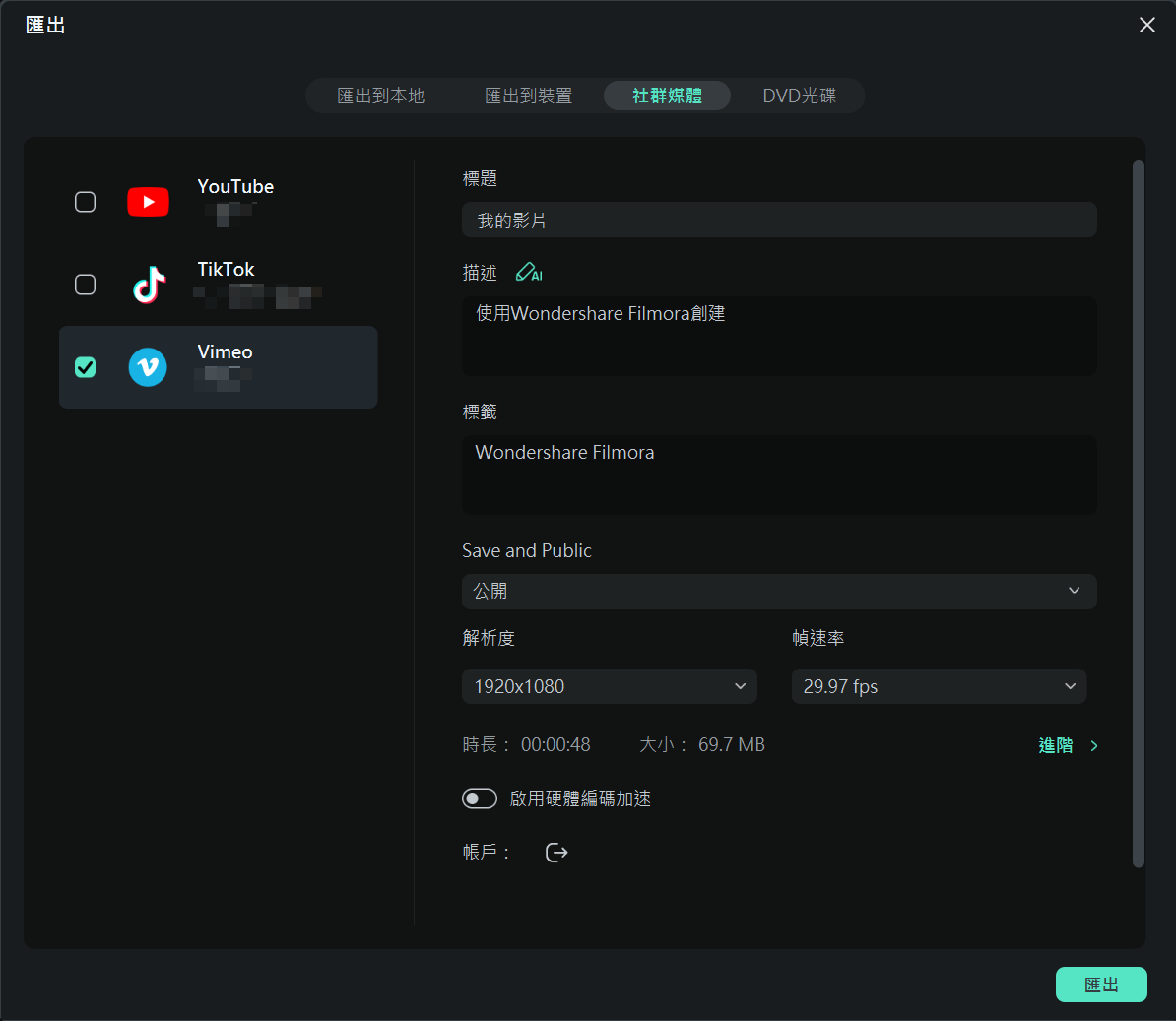Click the 標籤 tags text area
The image size is (1176, 1021).
click(x=779, y=476)
